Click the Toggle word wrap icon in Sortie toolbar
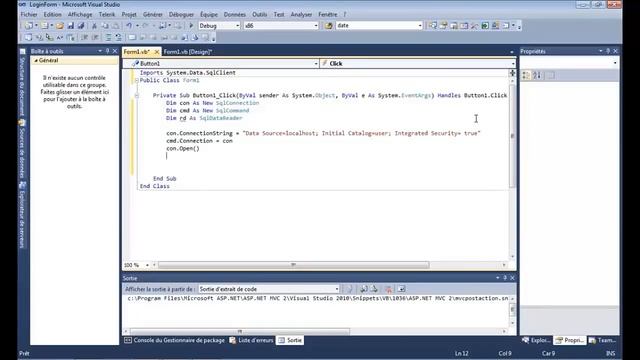The height and width of the screenshot is (360, 640). 401,289
